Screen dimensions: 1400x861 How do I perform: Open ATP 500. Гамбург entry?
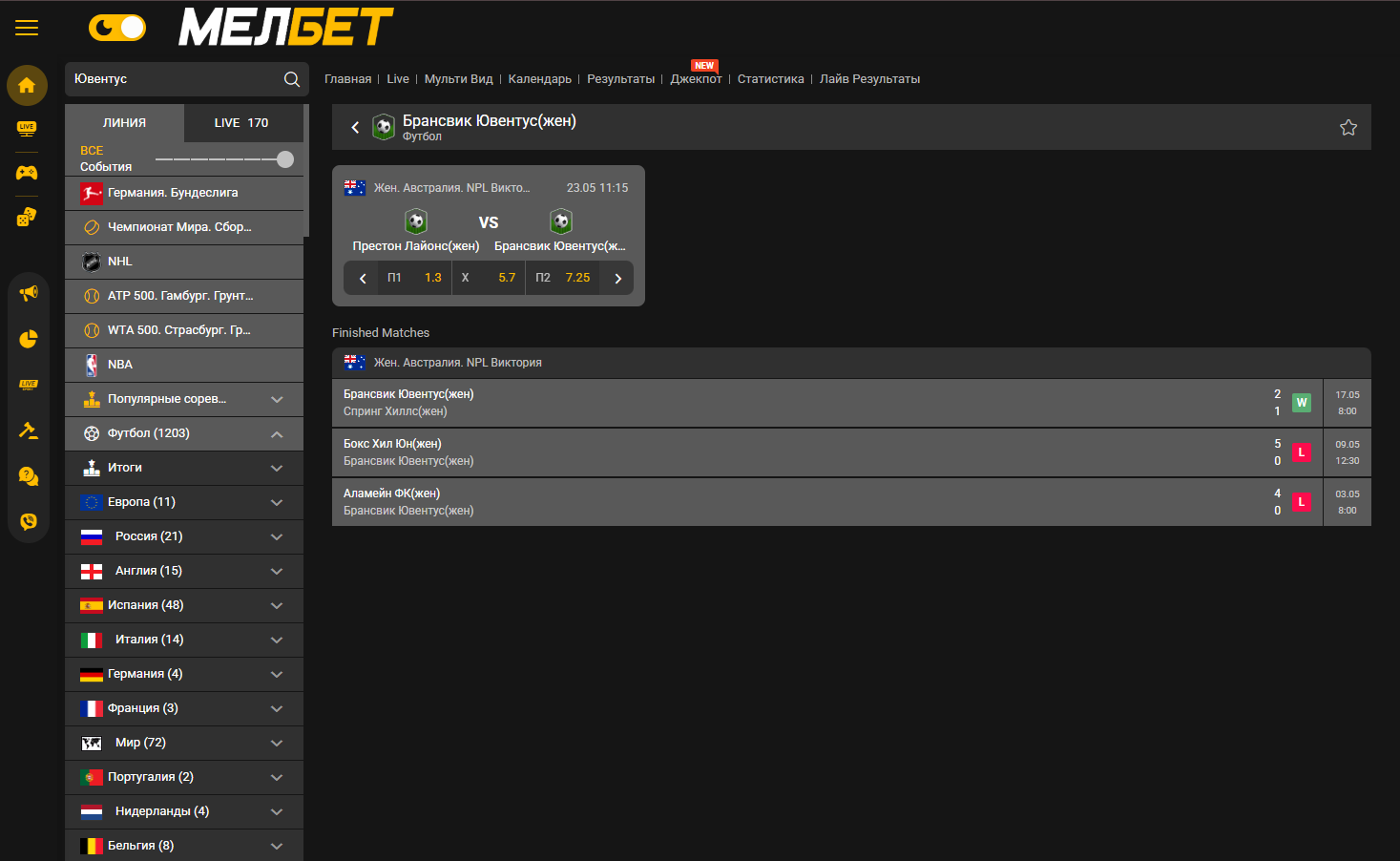pyautogui.click(x=184, y=296)
